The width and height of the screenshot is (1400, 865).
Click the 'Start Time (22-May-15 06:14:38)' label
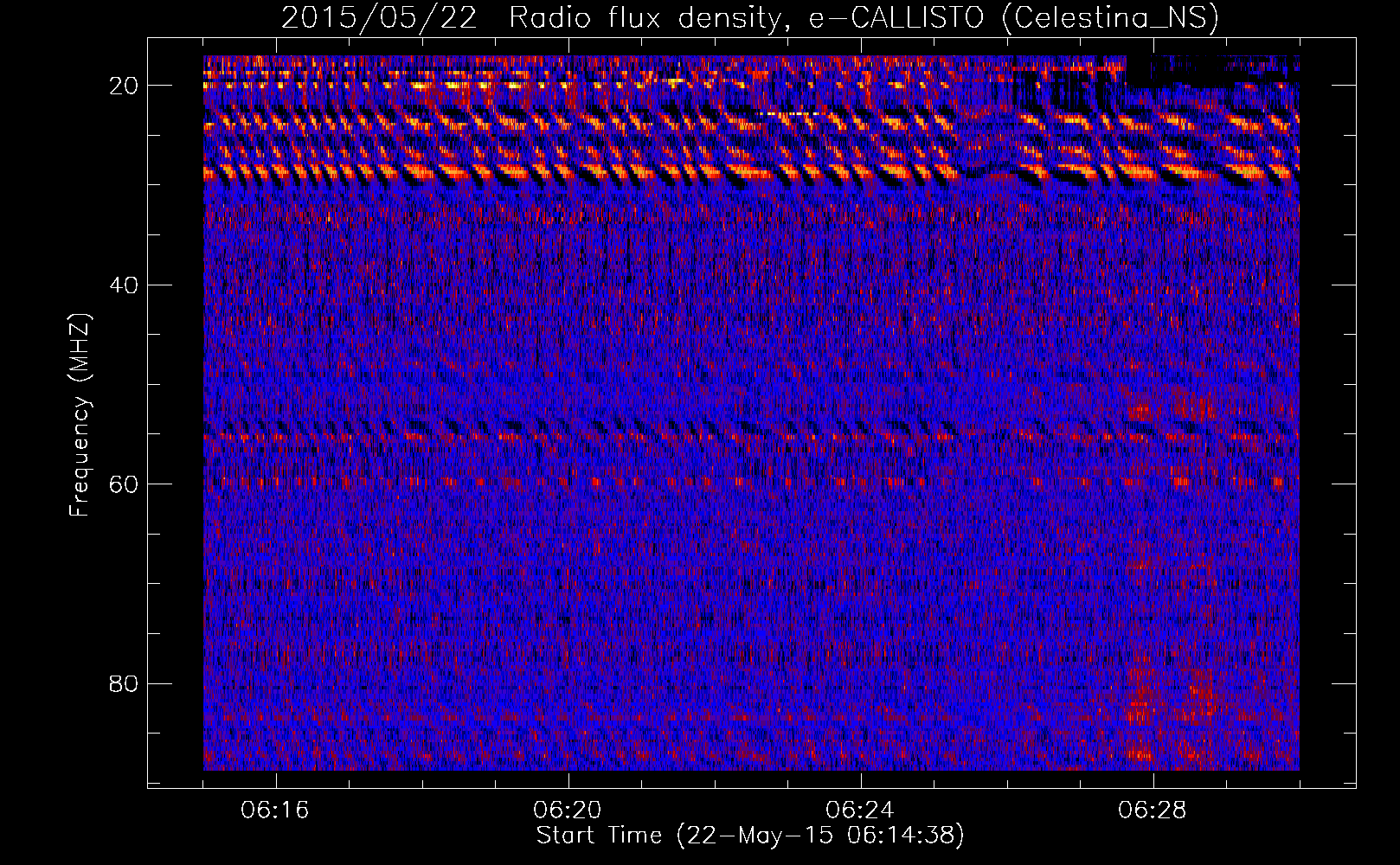750,836
